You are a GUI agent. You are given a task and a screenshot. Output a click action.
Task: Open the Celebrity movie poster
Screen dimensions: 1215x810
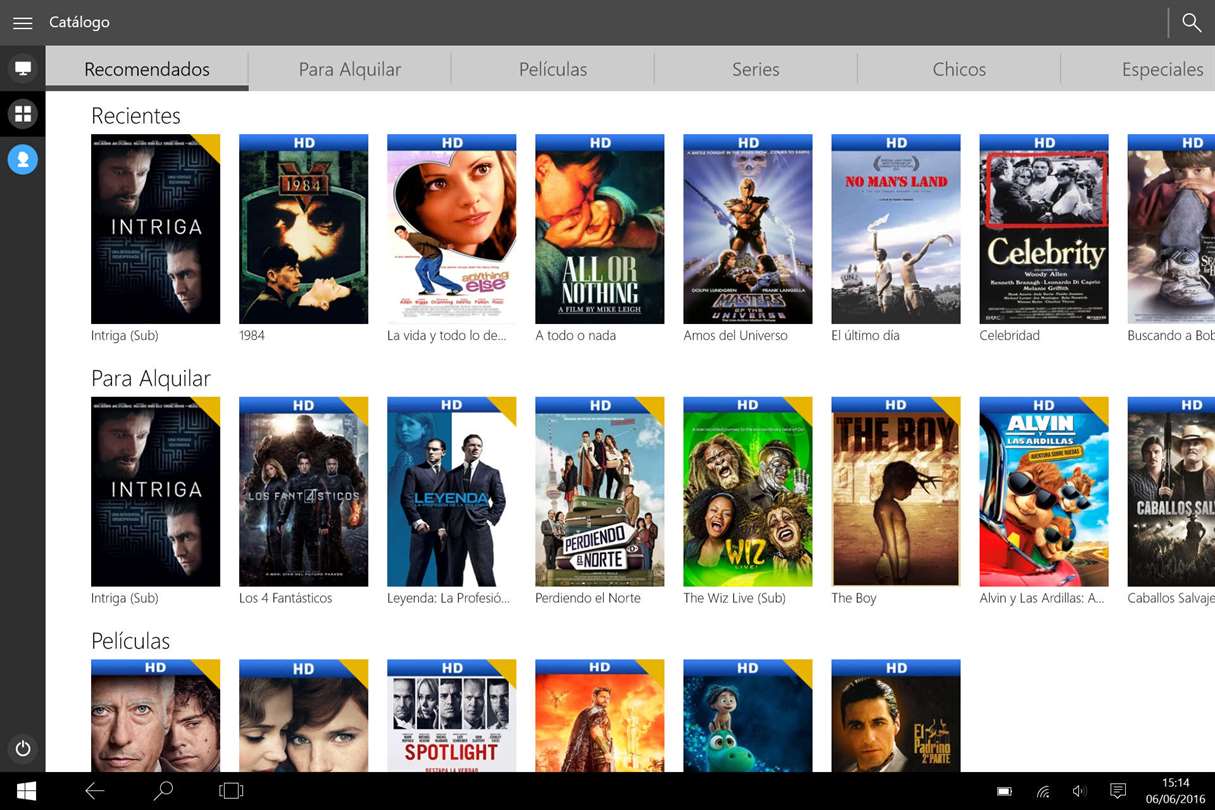1043,229
